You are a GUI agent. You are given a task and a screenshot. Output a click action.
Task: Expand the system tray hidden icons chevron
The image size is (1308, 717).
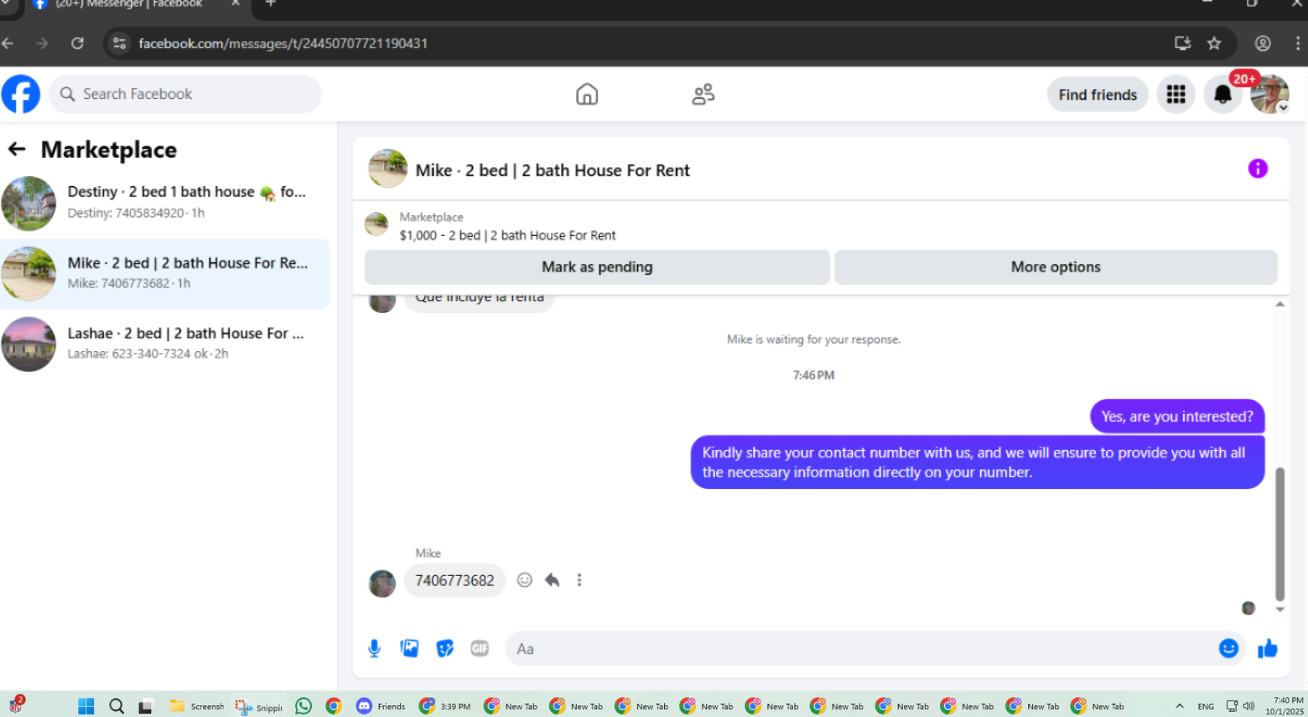click(1179, 706)
